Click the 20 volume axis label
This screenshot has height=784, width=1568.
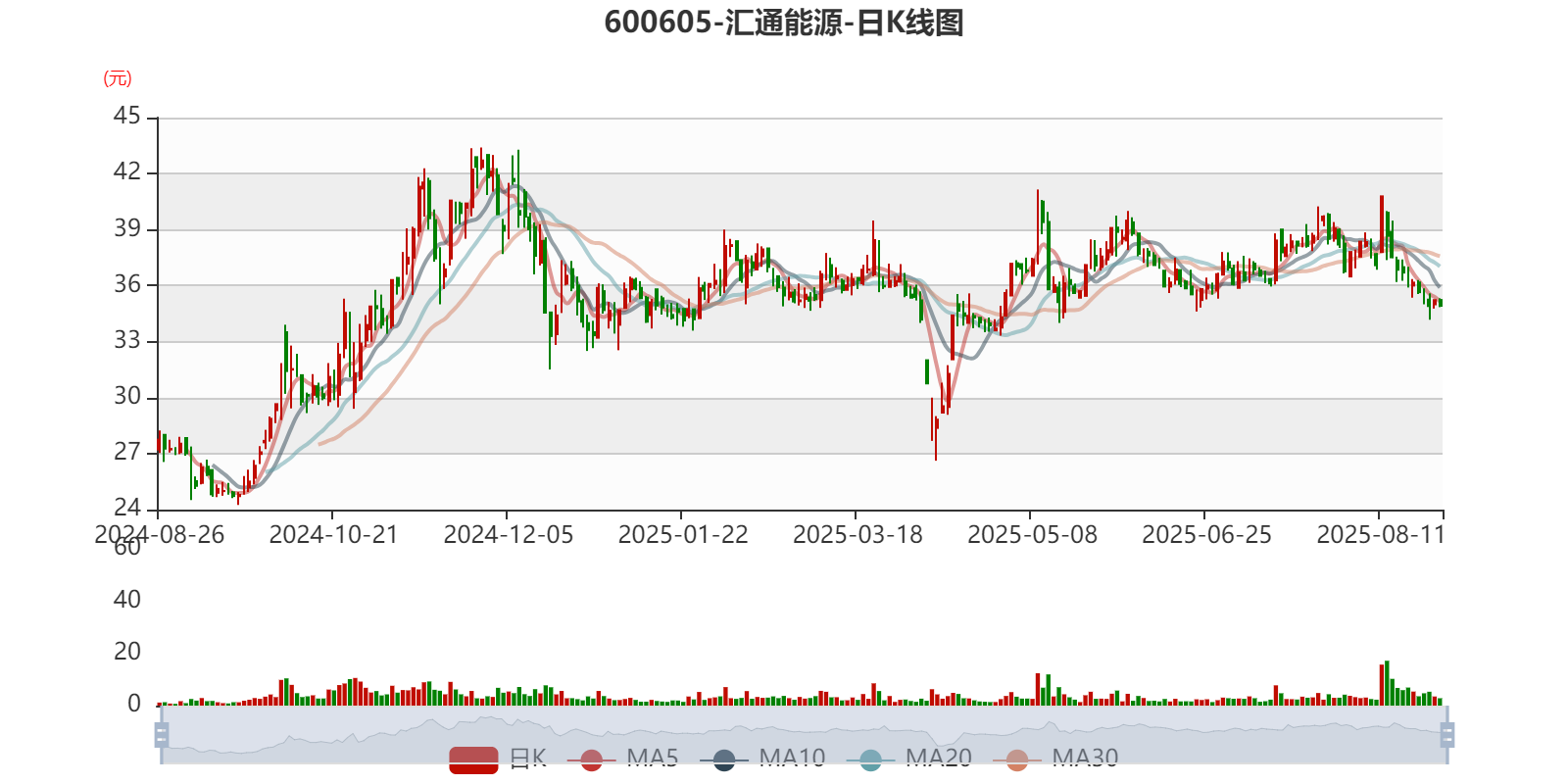tap(127, 652)
